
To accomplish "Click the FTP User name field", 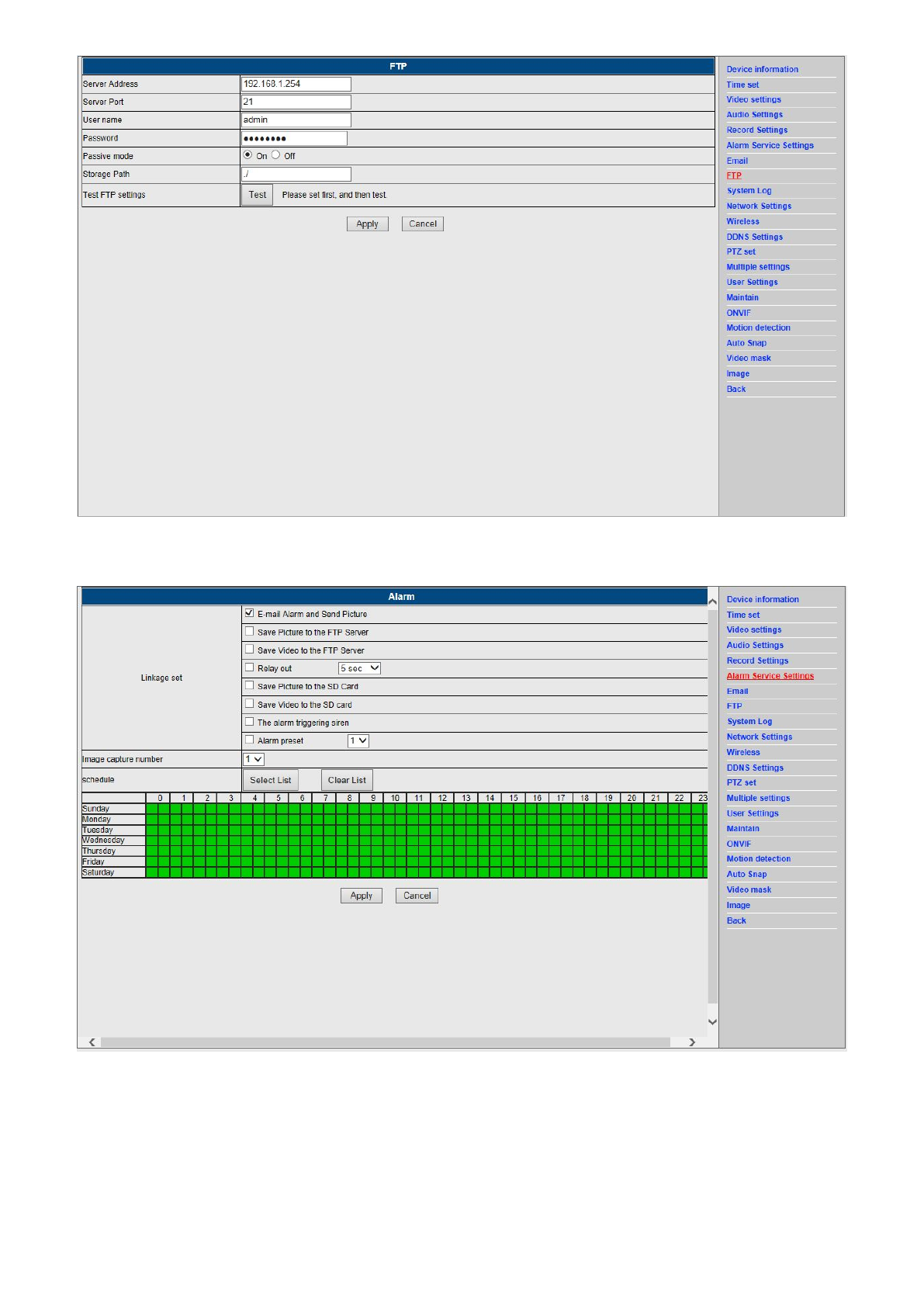I will [296, 120].
